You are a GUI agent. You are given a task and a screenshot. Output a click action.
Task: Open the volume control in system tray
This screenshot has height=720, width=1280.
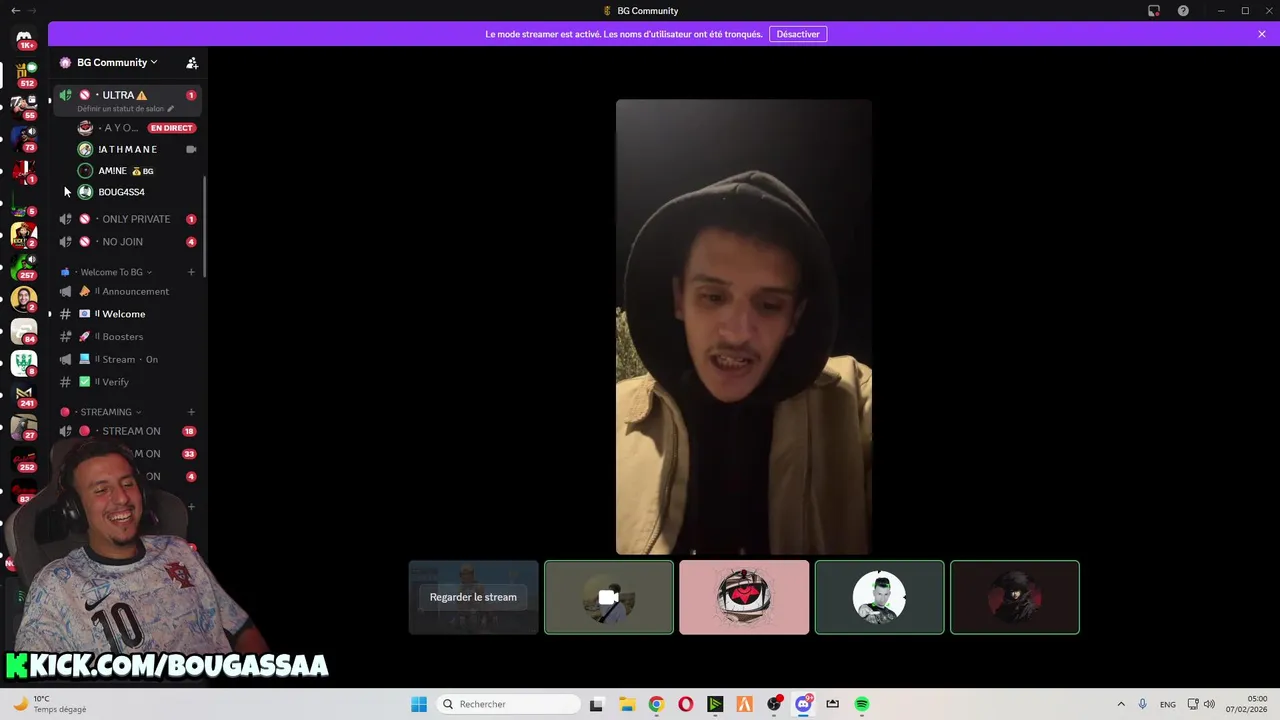tap(1209, 704)
